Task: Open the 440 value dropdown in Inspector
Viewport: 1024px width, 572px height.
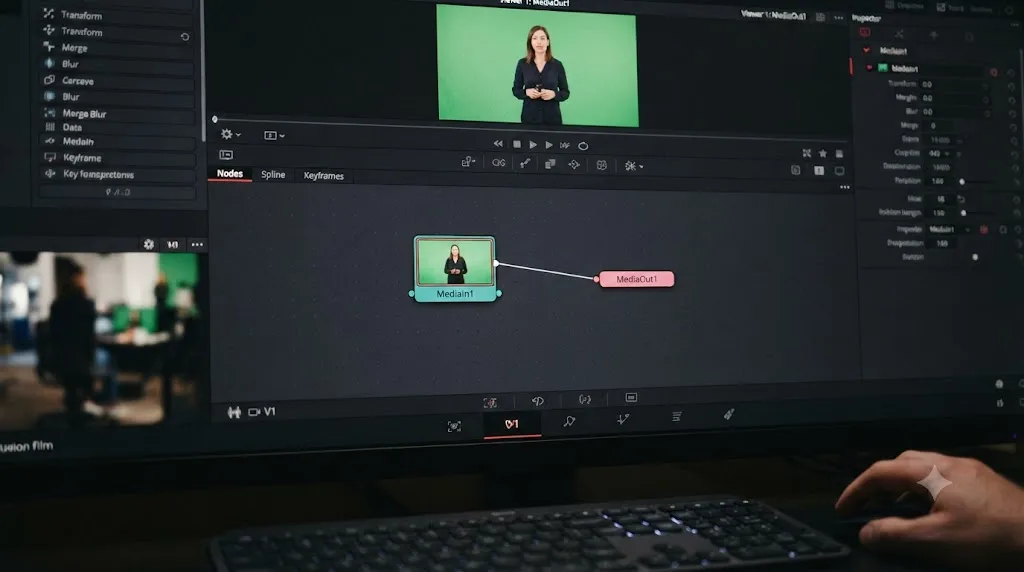Action: click(x=939, y=153)
